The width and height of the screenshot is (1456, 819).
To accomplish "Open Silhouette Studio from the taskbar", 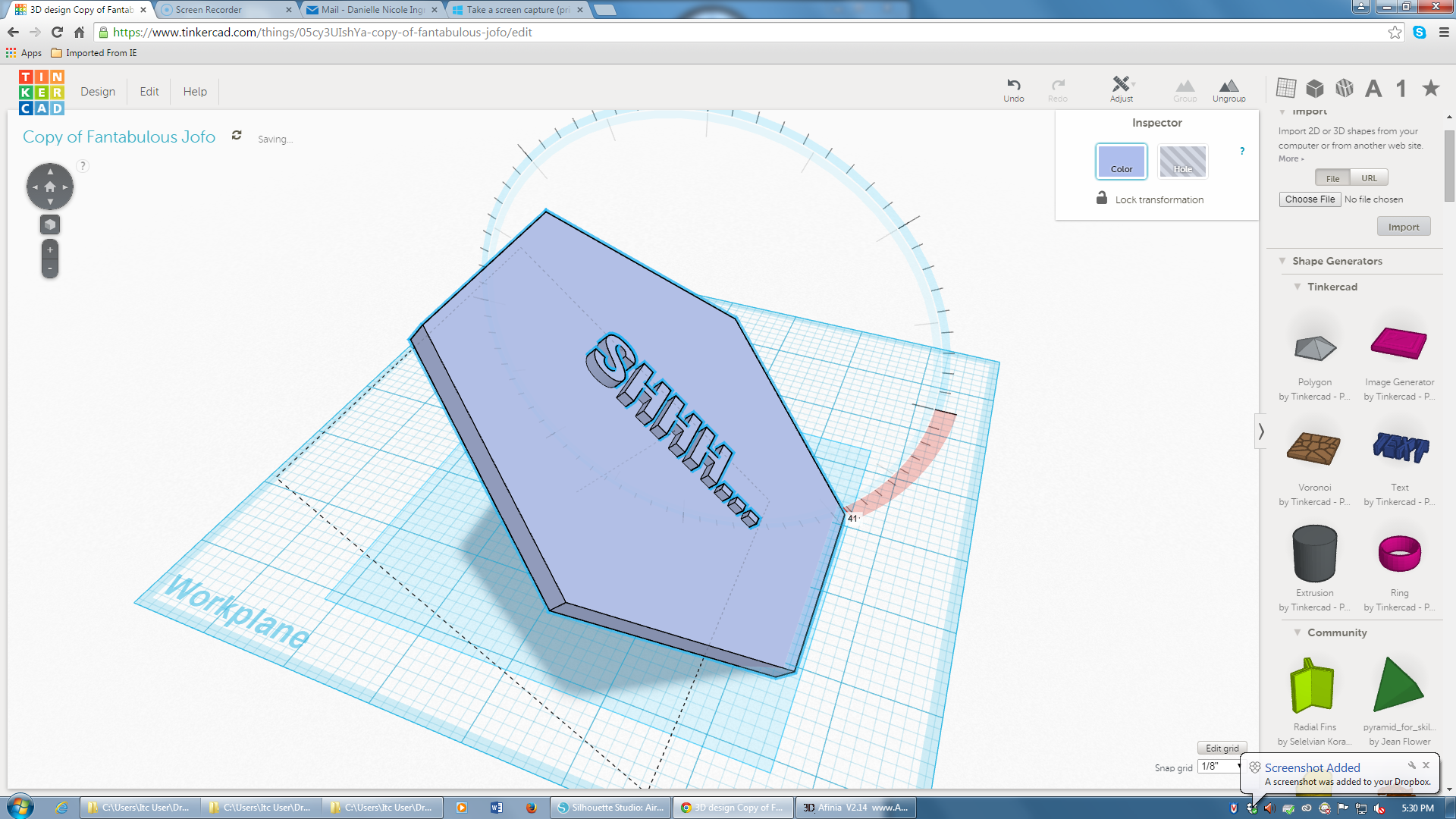I will (x=611, y=808).
